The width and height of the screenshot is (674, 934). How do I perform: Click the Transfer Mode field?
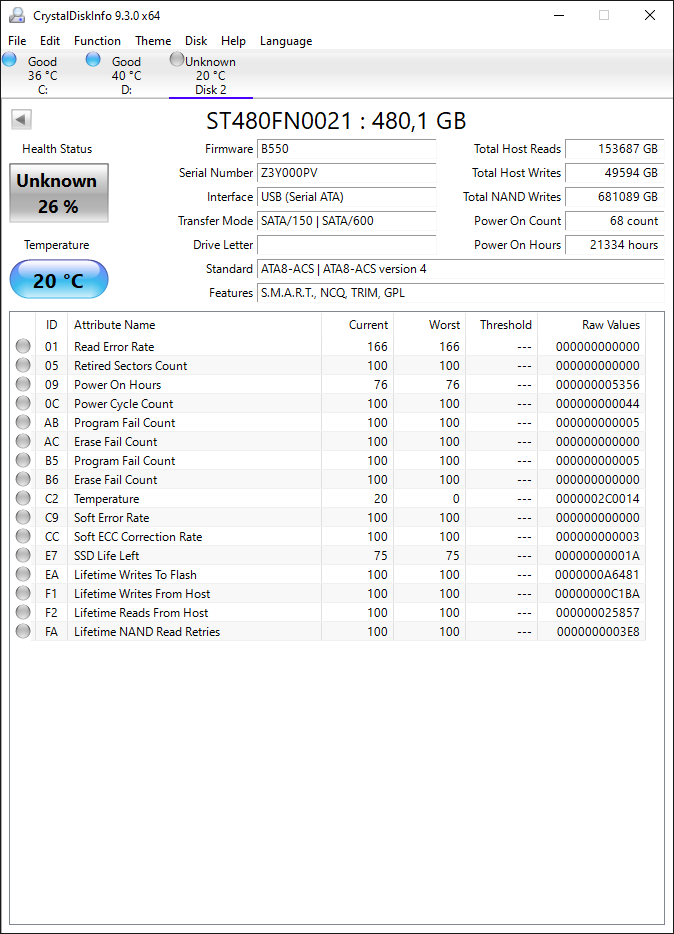pyautogui.click(x=347, y=220)
